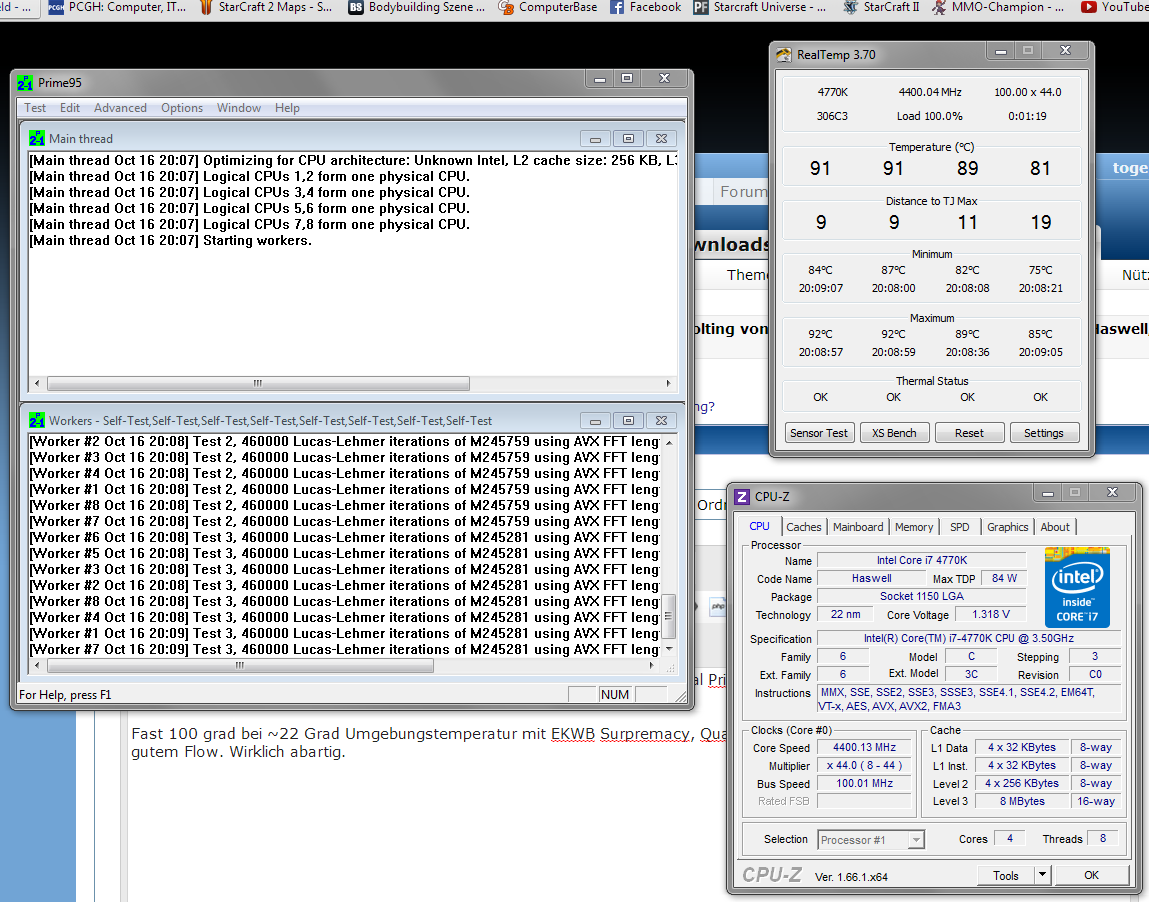Click Workers vertical scroll-down arrow
Viewport: 1149px width, 902px height.
(x=668, y=649)
